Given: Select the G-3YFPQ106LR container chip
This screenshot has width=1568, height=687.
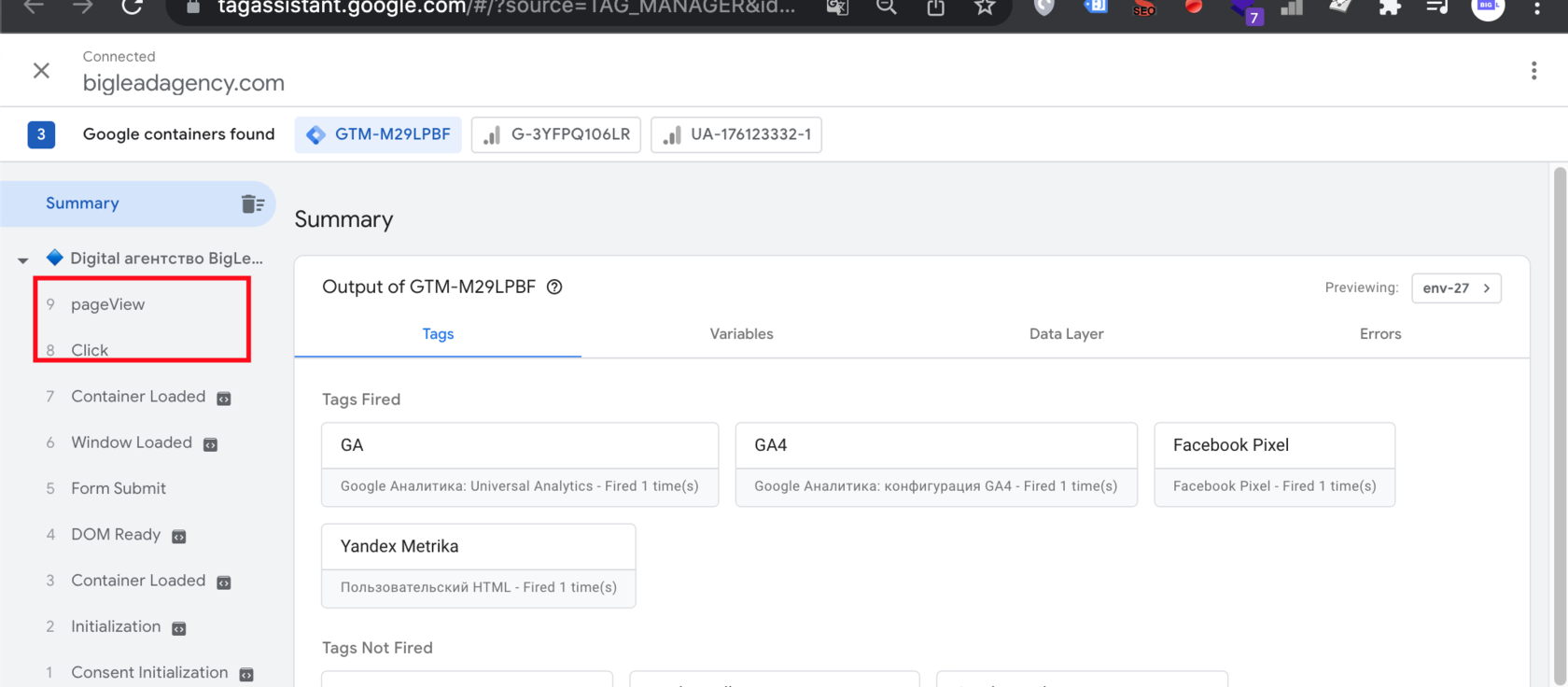Looking at the screenshot, I should pyautogui.click(x=556, y=134).
